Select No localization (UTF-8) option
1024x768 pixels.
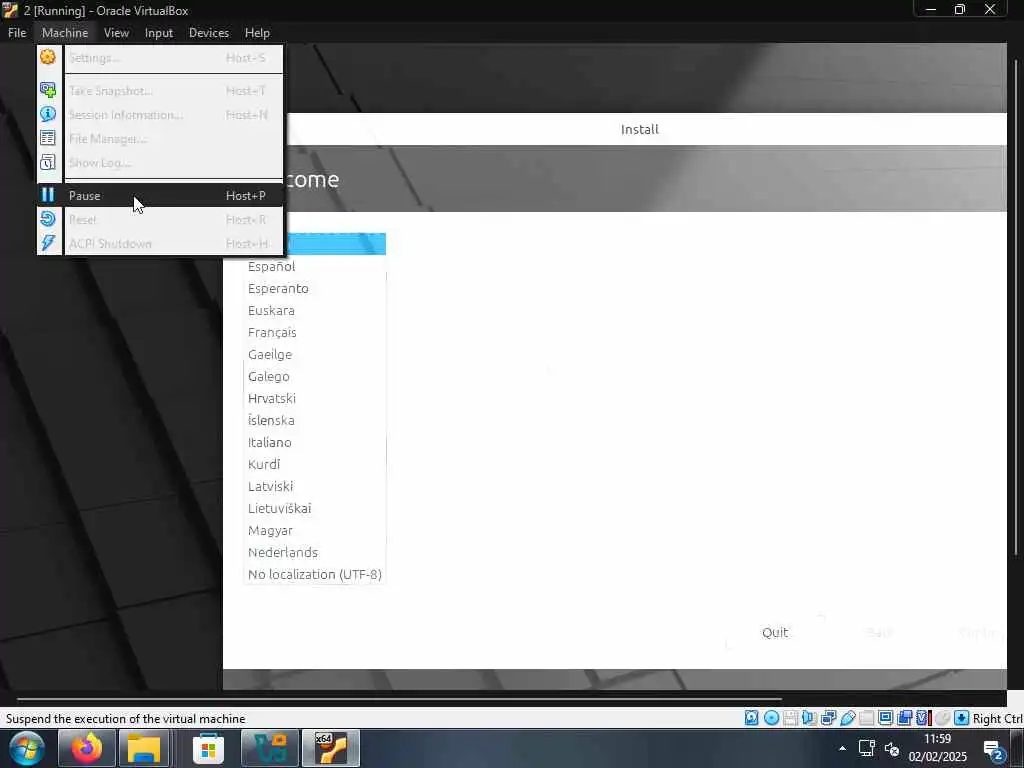315,574
